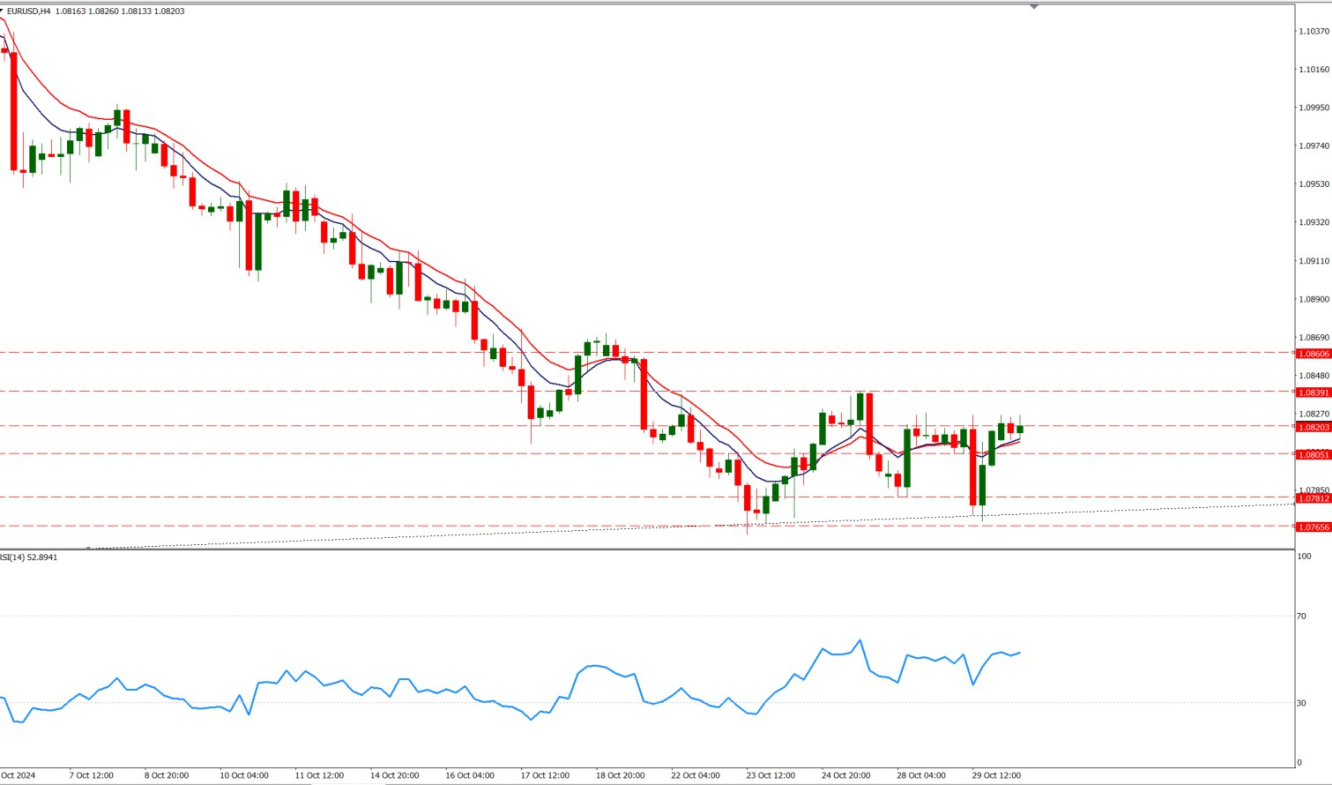Click the 1.09530 price scale label

tap(1314, 184)
